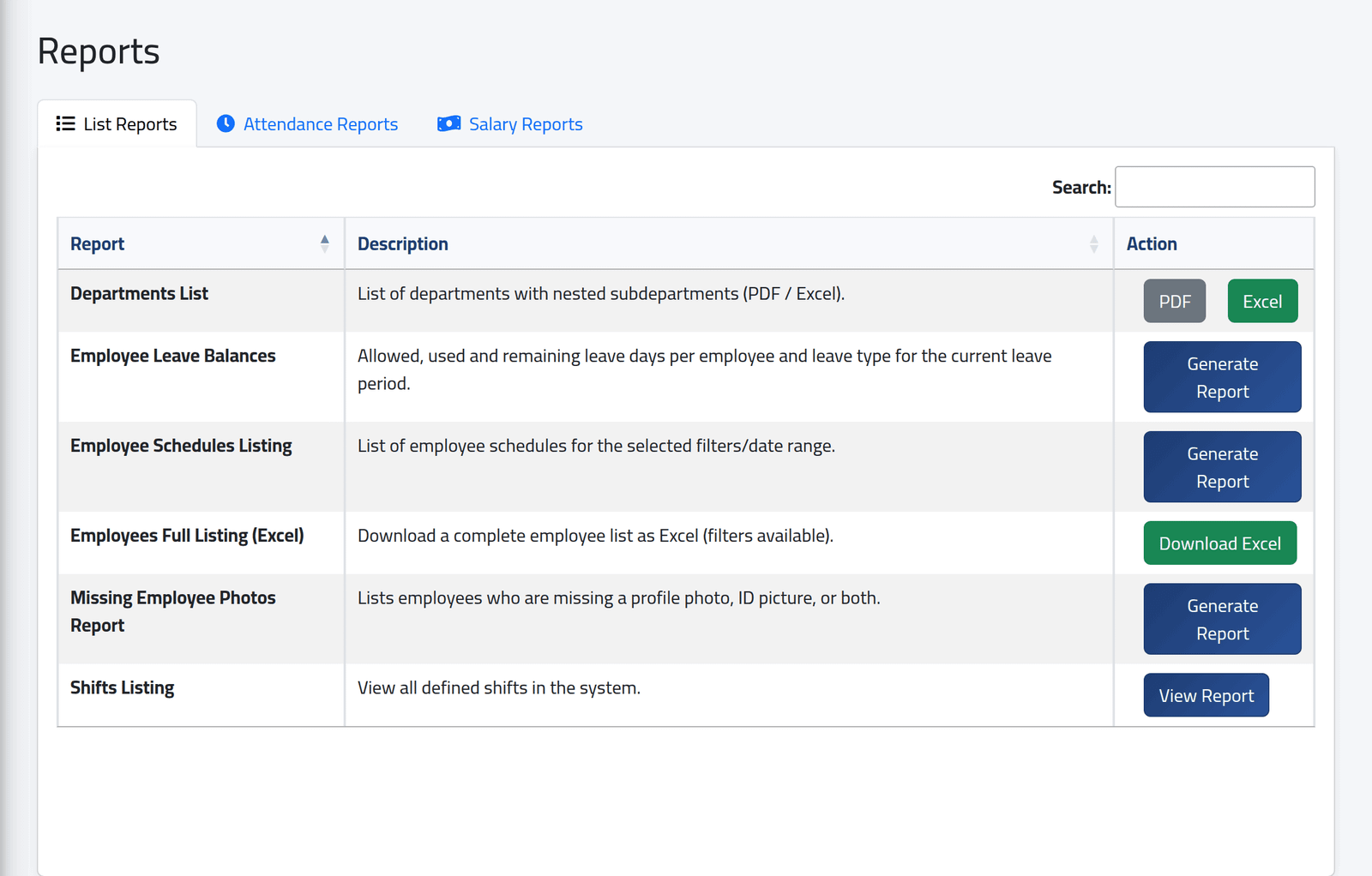
Task: Click the money bill icon beside Salary Reports
Action: tap(448, 123)
